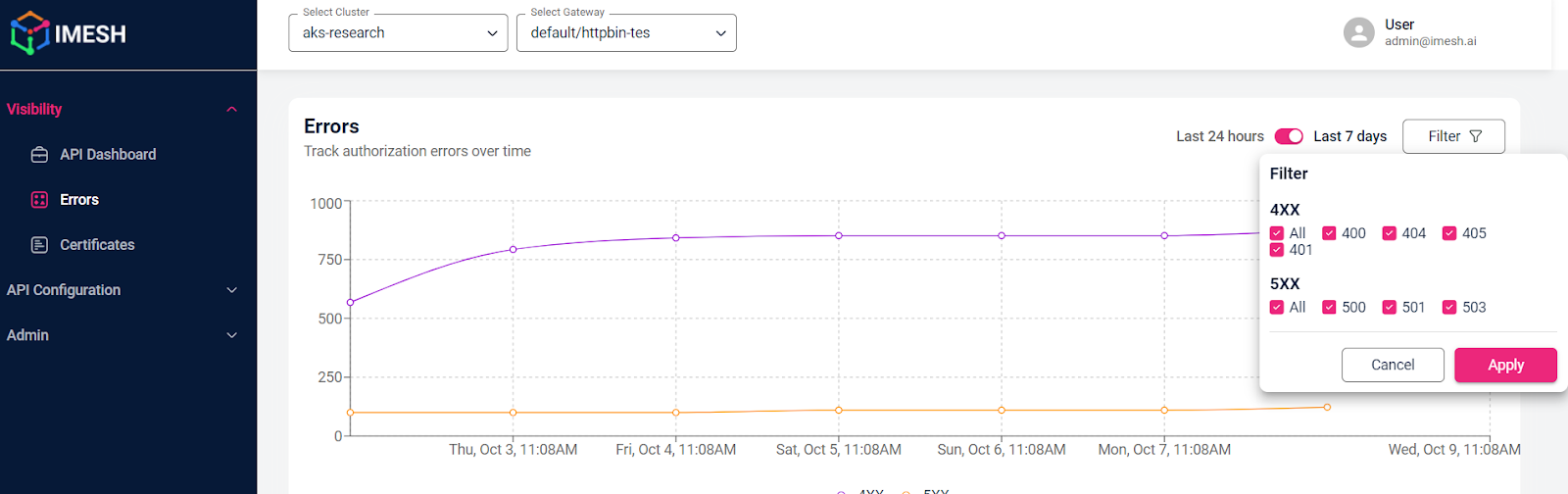Click the Certificates sidebar icon
Viewport: 1568px width, 494px height.
coord(39,245)
